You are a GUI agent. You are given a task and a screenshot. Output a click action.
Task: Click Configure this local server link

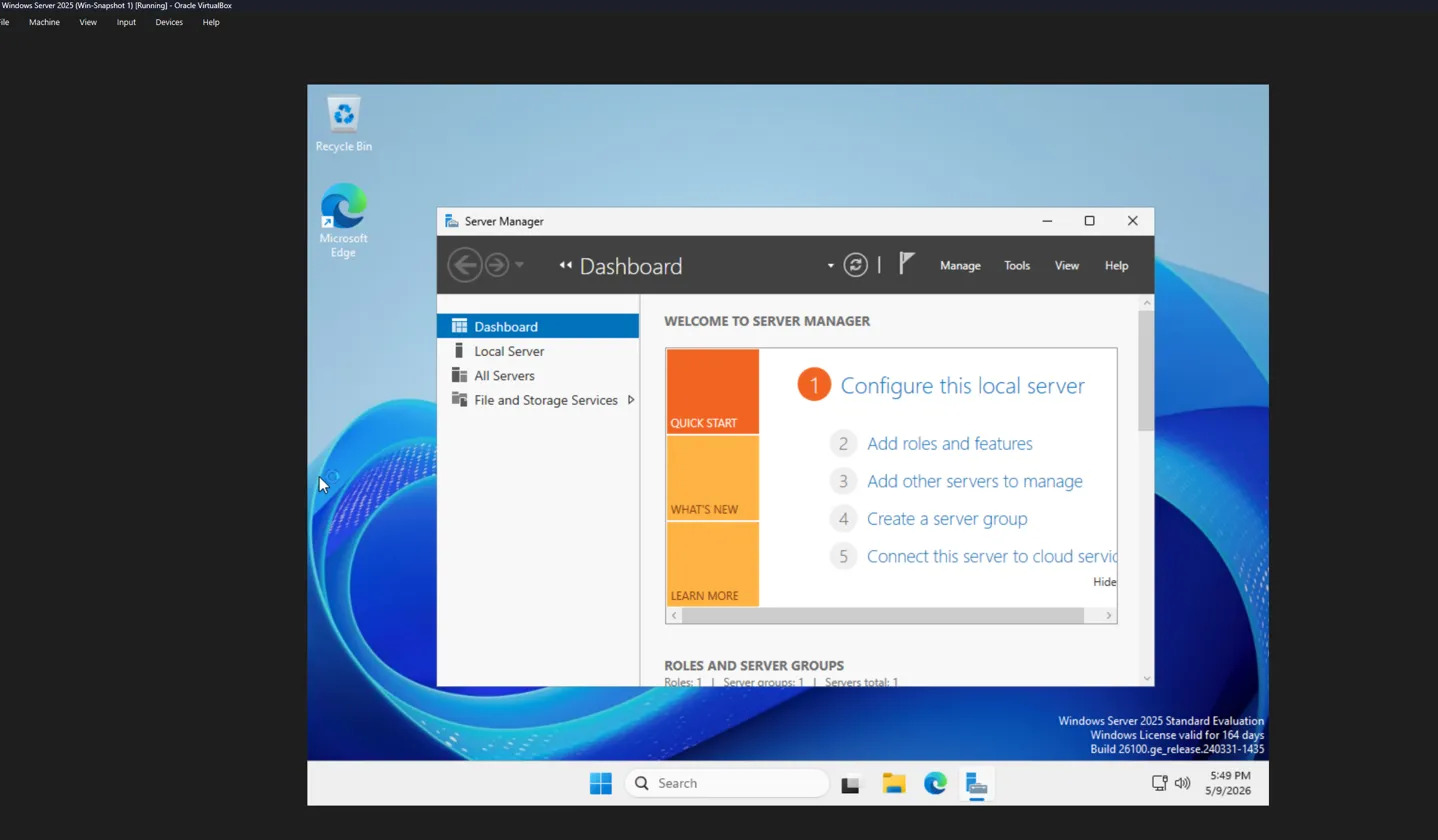coord(962,386)
